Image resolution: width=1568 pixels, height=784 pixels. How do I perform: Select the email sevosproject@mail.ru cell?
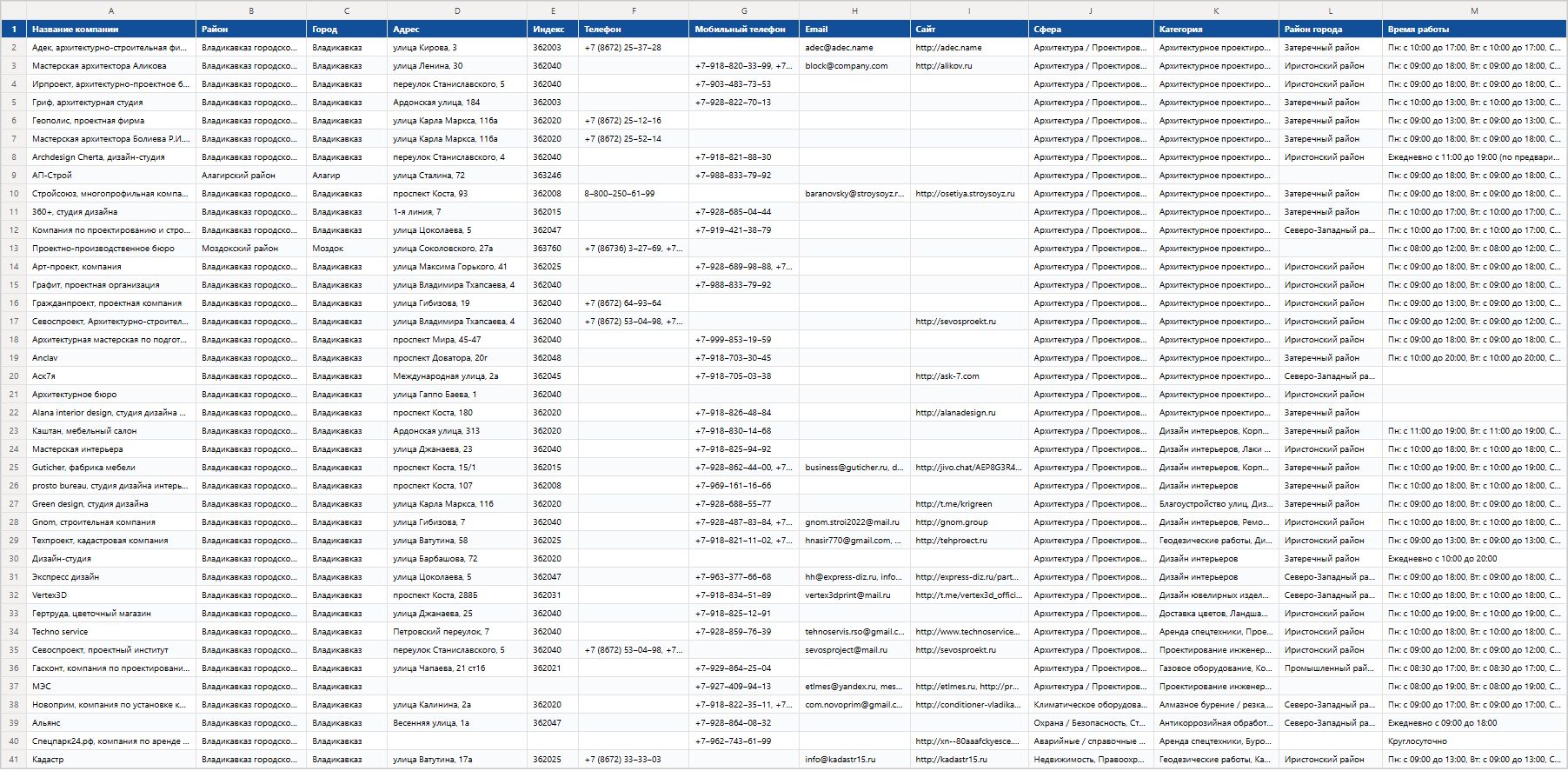[x=854, y=650]
